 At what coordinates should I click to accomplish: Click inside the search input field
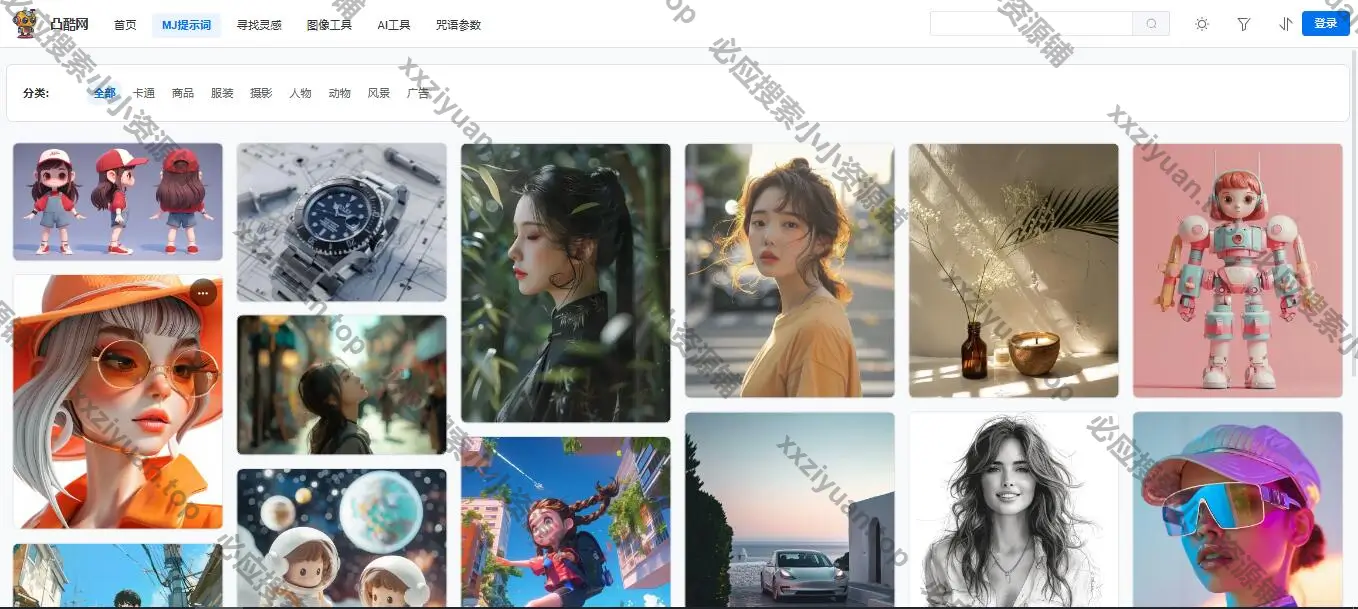(x=1030, y=24)
